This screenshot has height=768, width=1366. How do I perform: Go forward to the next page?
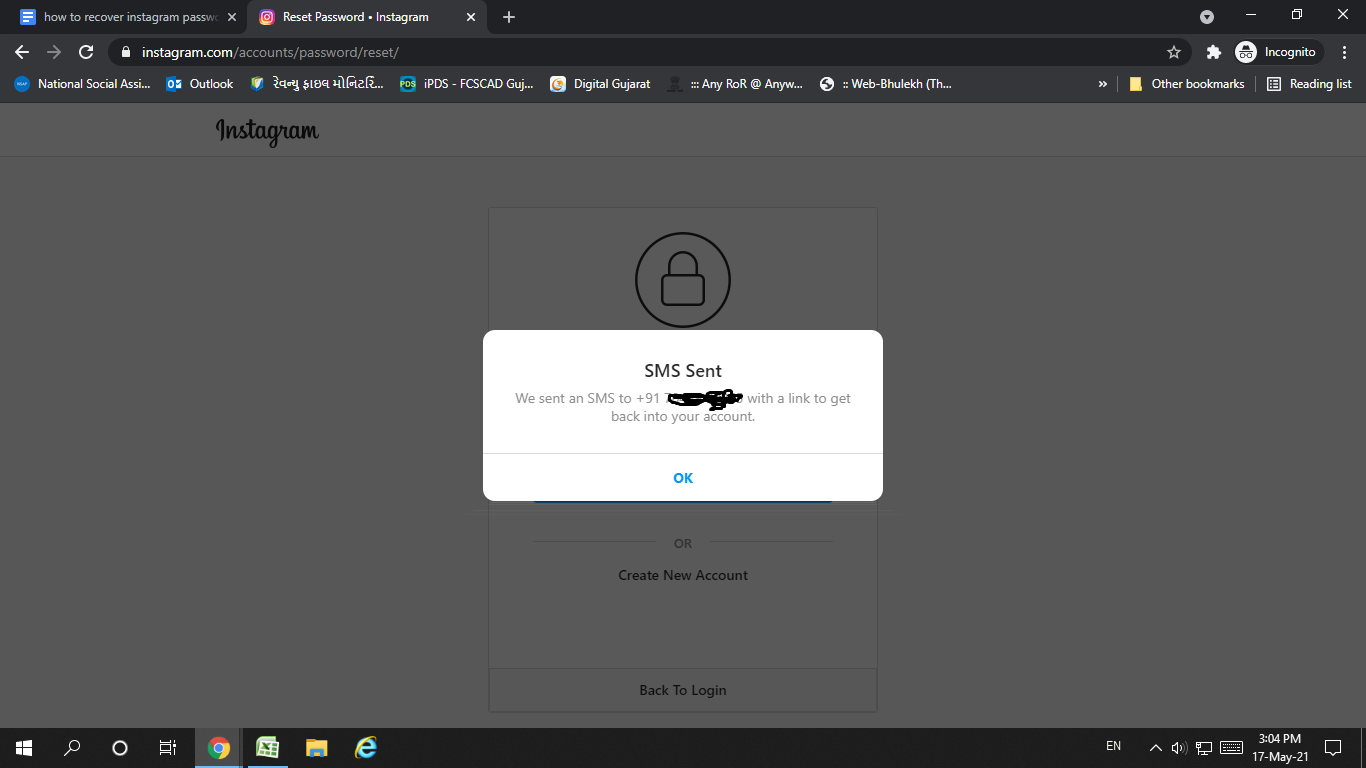pyautogui.click(x=54, y=52)
